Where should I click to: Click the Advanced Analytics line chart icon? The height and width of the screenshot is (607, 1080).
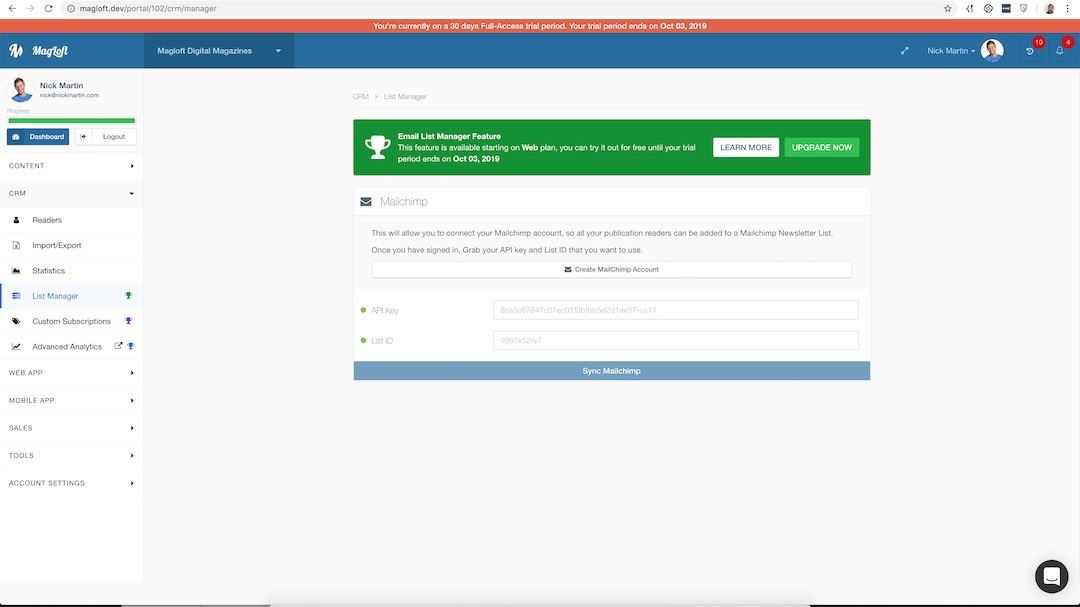(17, 347)
